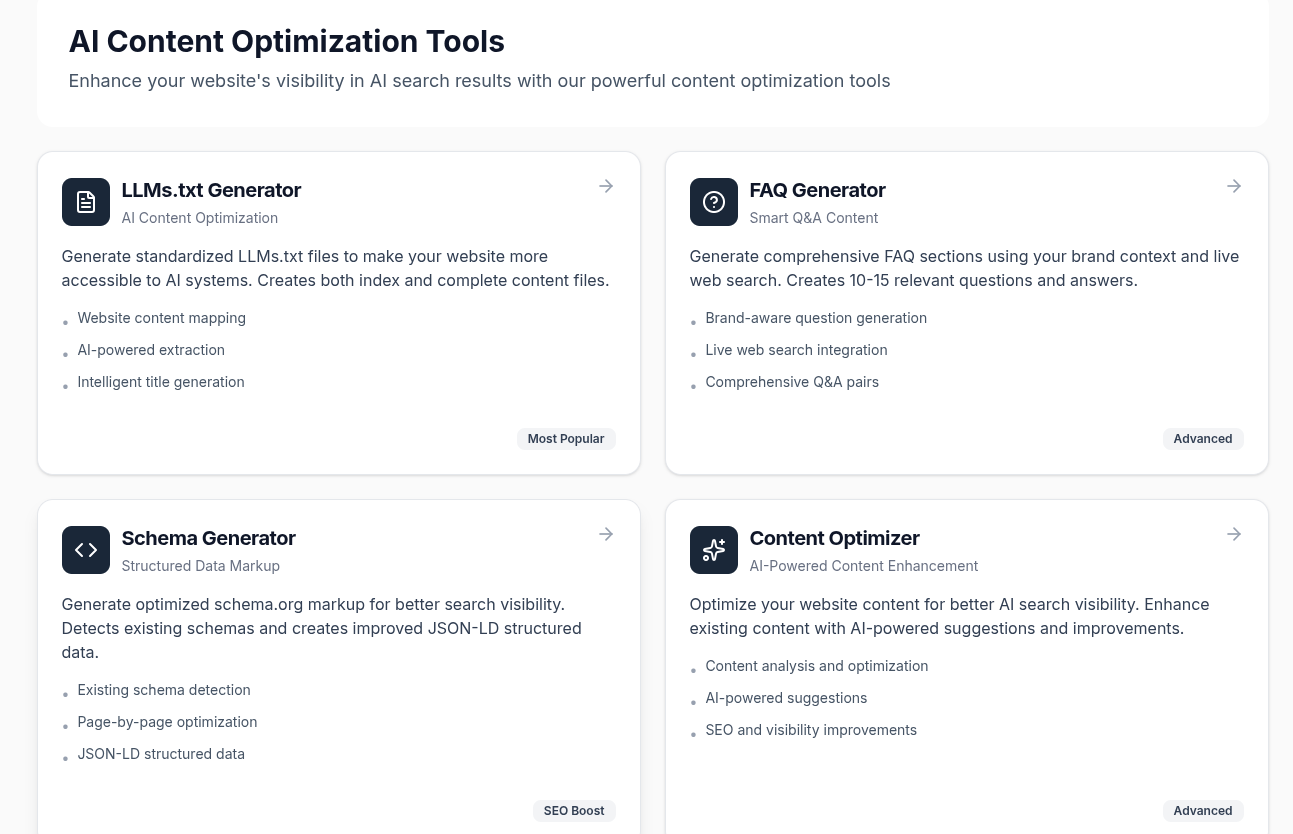Click 'Existing schema detection' feature text
Screen dimensions: 1293x834
coord(164,690)
